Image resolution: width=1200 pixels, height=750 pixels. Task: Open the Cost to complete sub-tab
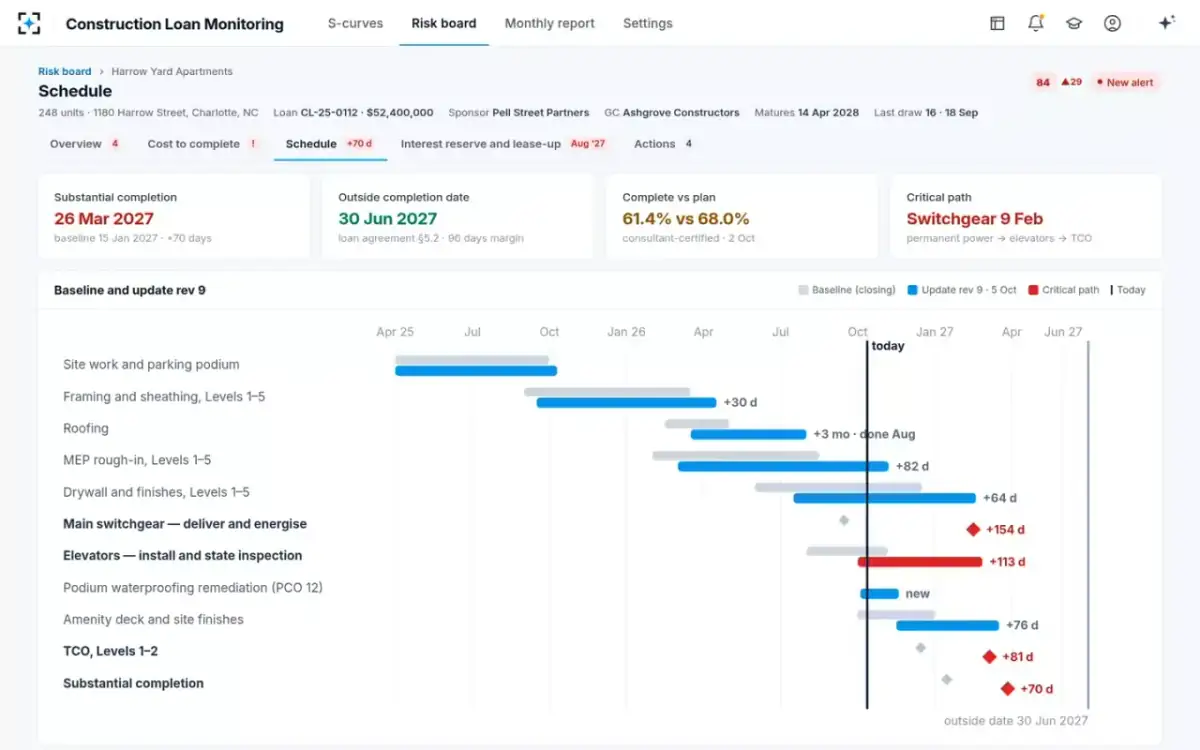pos(203,144)
